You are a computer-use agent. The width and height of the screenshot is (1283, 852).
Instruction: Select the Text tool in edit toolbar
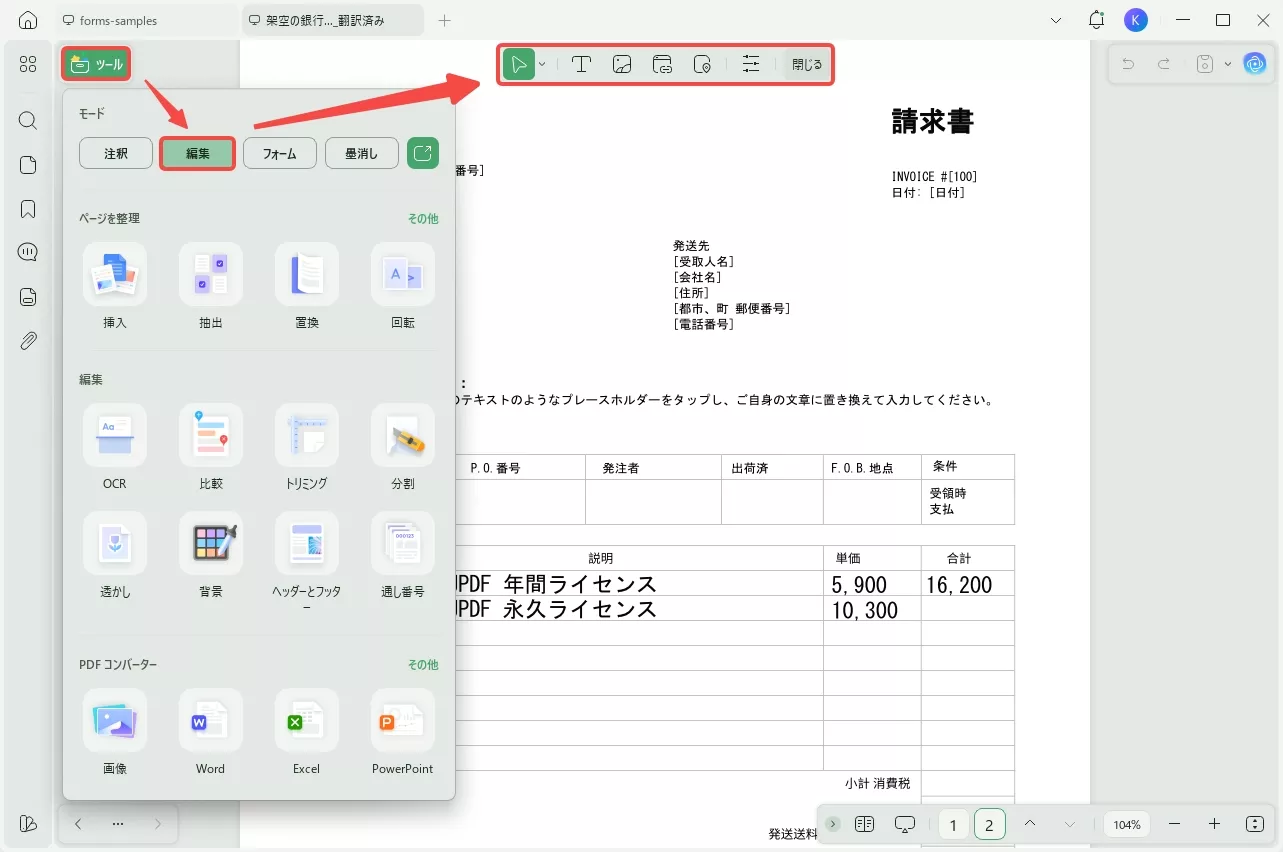click(581, 63)
